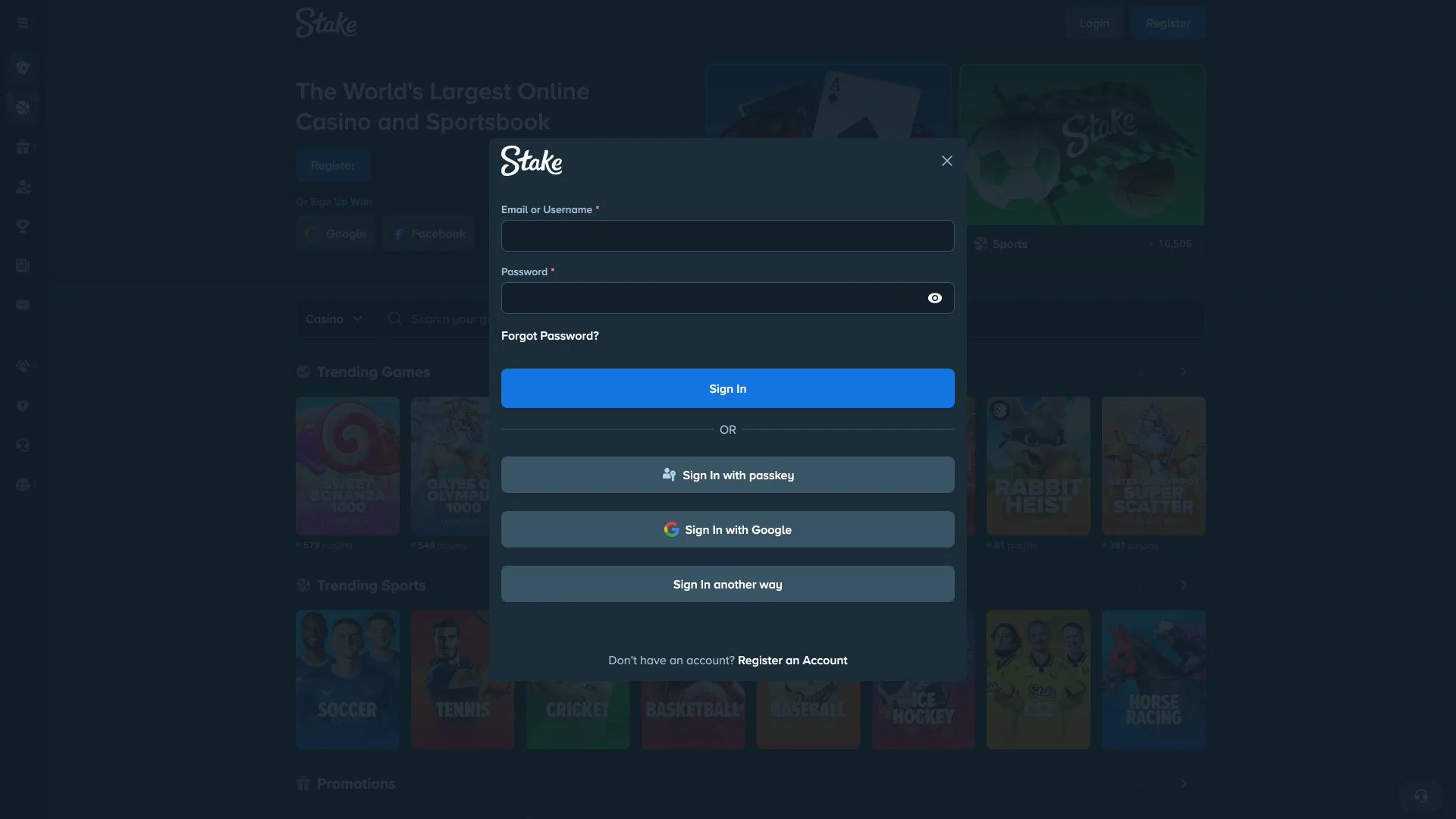This screenshot has width=1456, height=819.
Task: Click search magnifier icon in game search
Action: 394,318
